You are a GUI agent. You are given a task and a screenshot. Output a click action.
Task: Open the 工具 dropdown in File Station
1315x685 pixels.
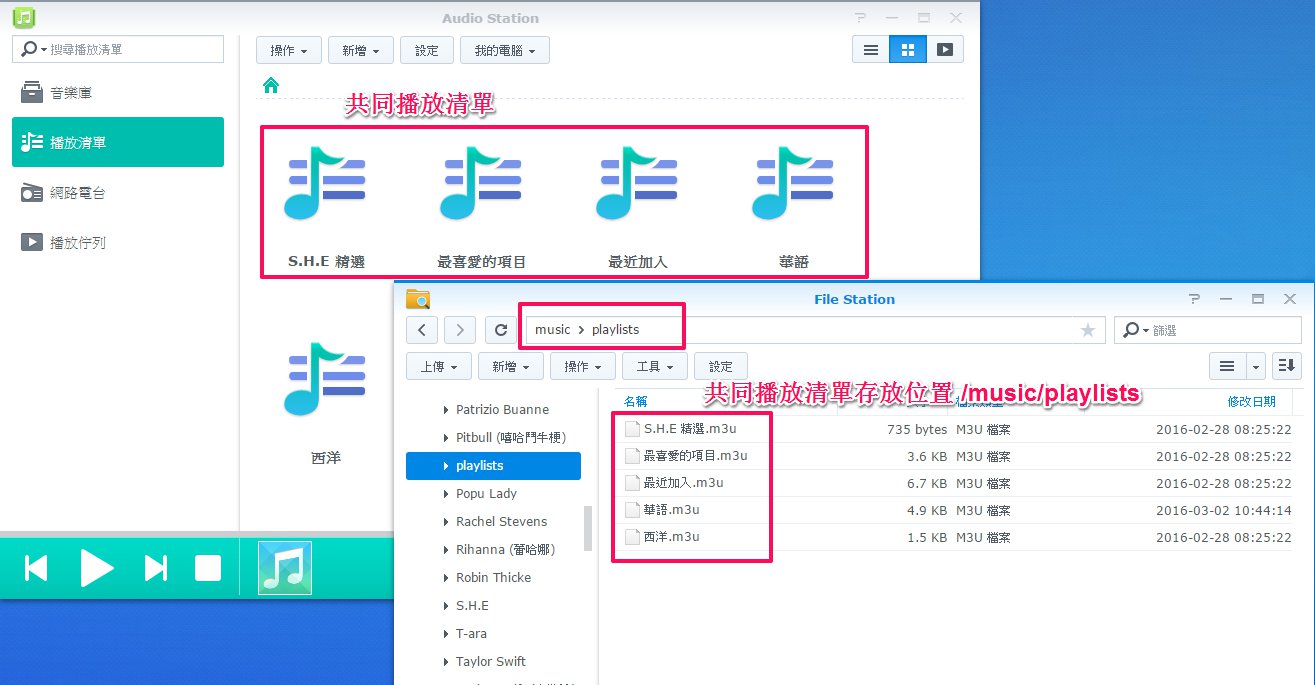tap(655, 367)
